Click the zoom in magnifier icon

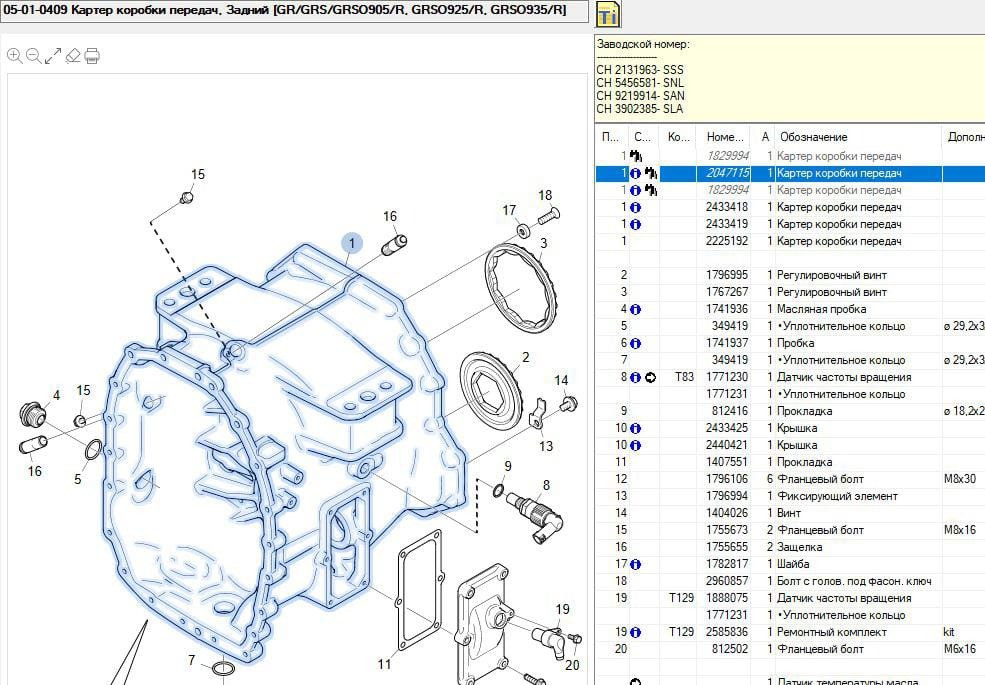[14, 55]
